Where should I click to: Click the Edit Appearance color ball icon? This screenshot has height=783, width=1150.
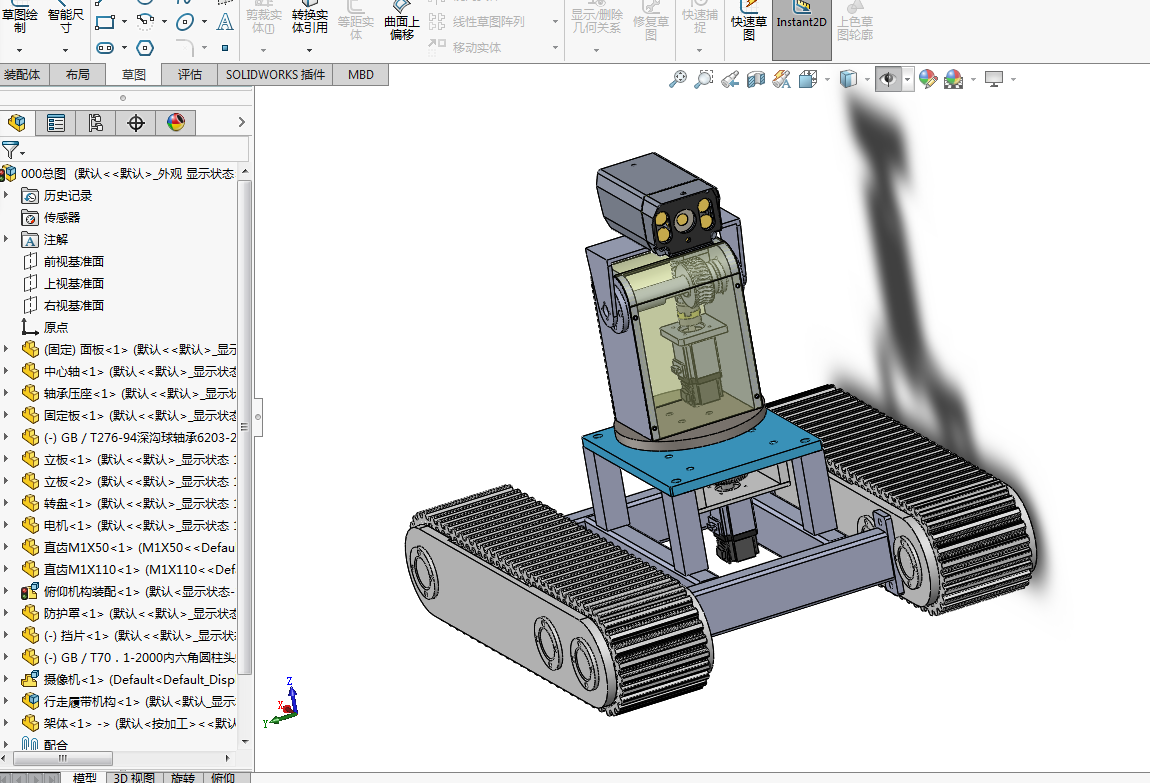(928, 79)
